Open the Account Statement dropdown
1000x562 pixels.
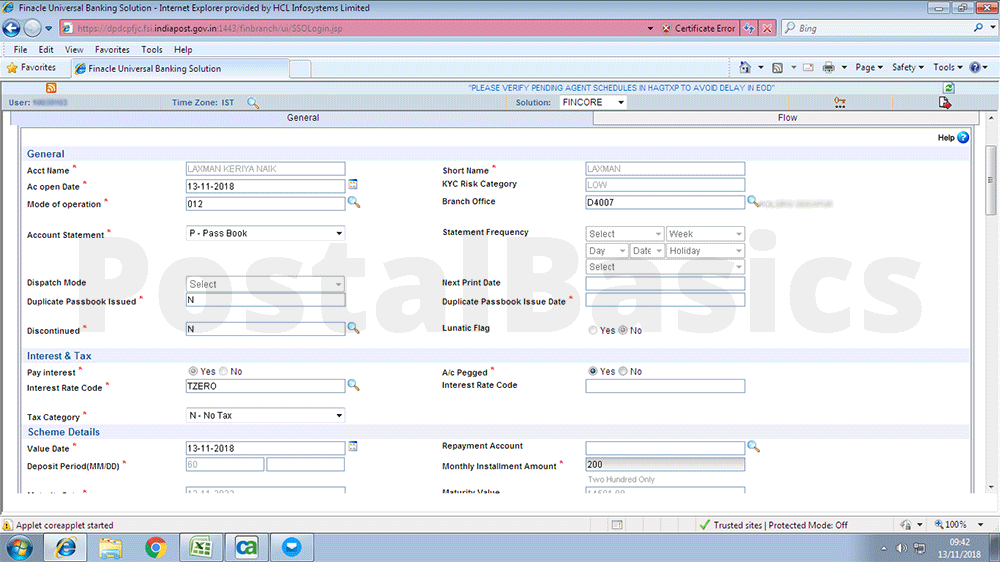265,233
